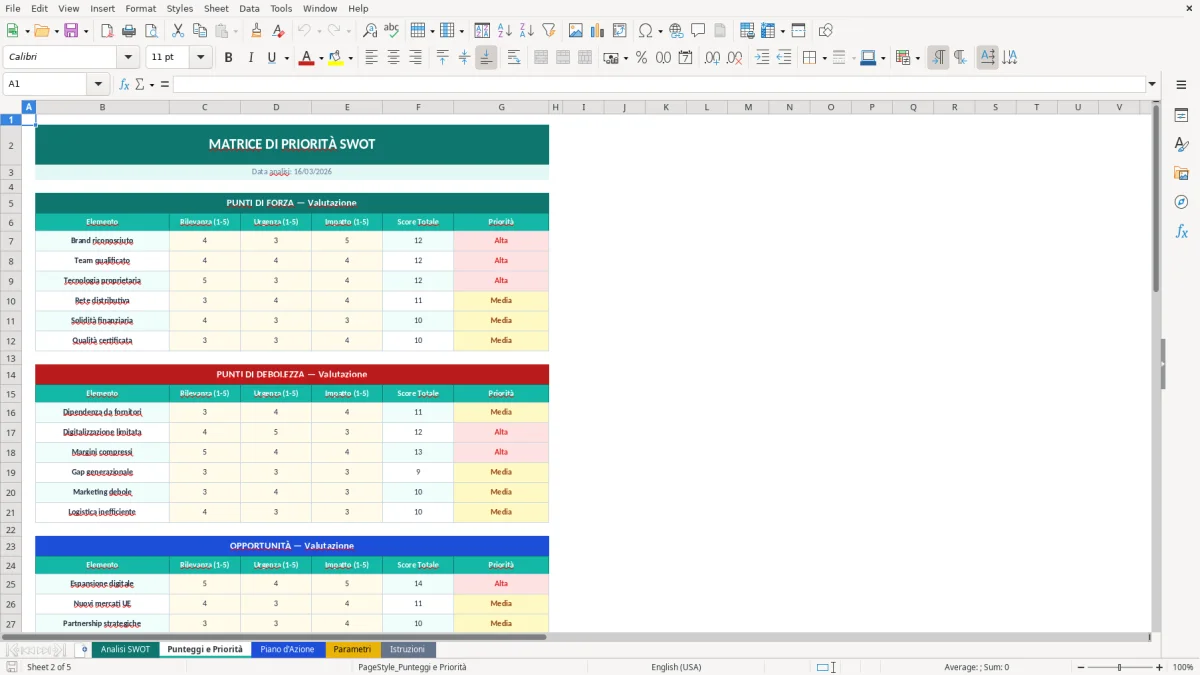Viewport: 1200px width, 675px height.
Task: Insert a chart
Action: (598, 31)
